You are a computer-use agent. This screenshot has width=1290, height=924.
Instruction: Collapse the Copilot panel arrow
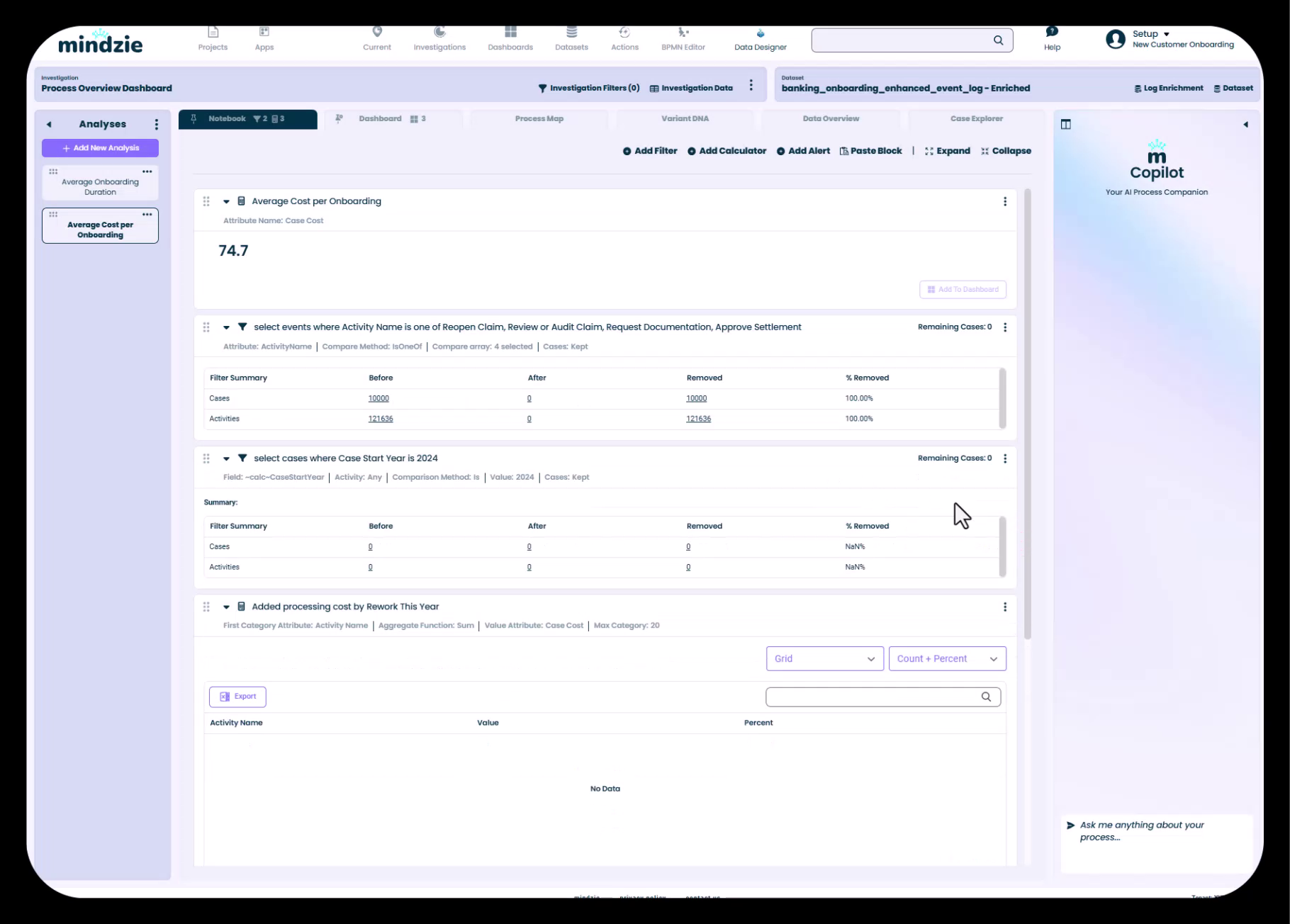tap(1245, 125)
